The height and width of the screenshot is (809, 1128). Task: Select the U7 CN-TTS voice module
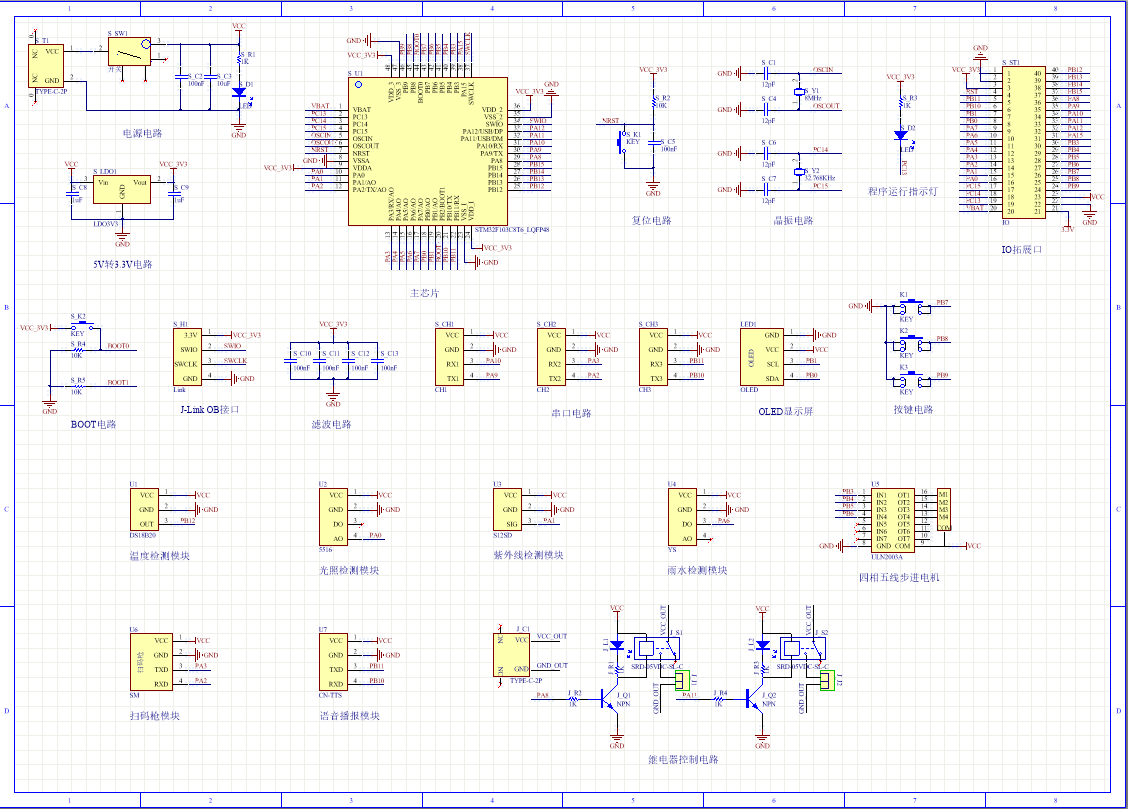pos(333,662)
